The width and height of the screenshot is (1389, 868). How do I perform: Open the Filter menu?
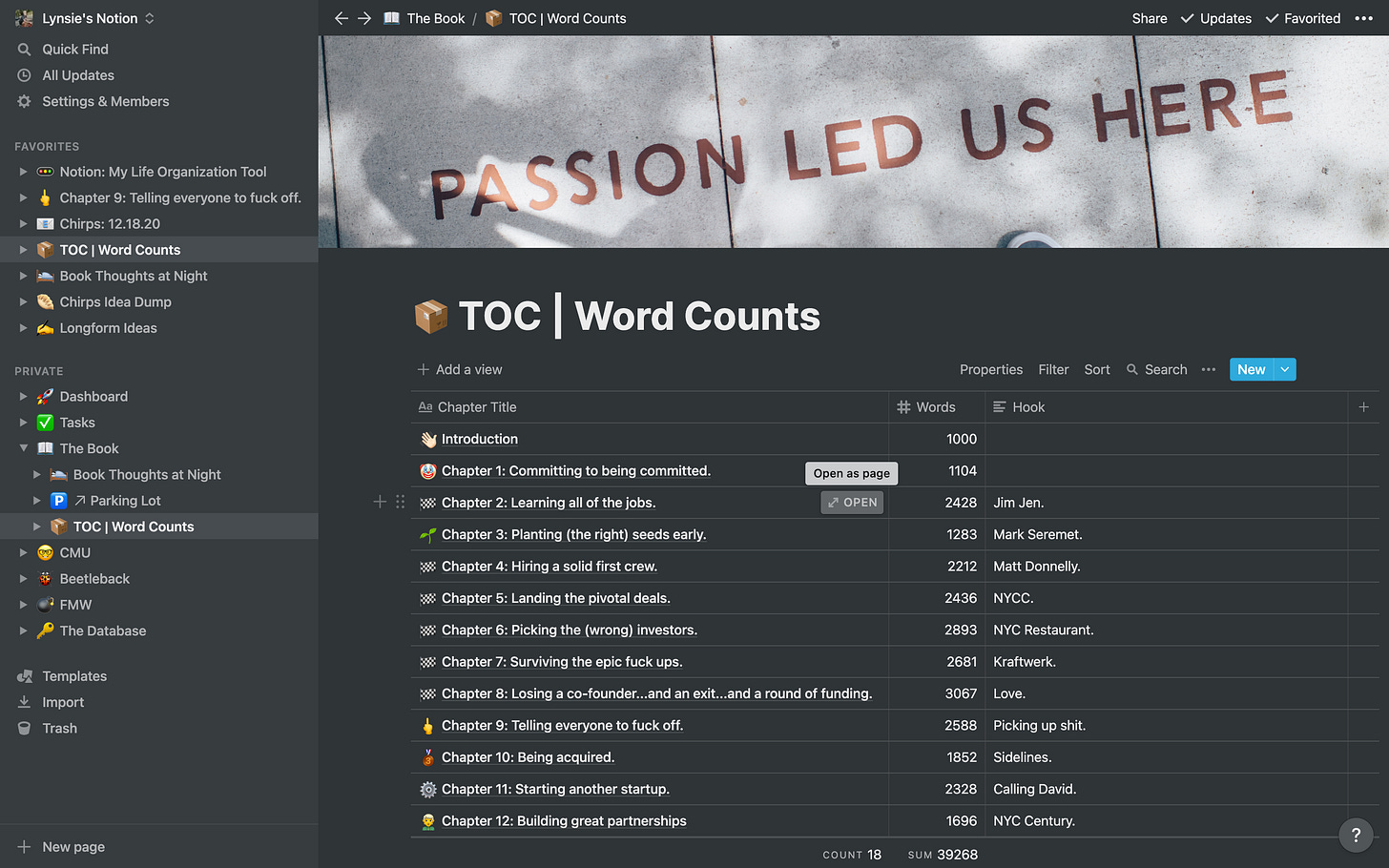tap(1053, 370)
